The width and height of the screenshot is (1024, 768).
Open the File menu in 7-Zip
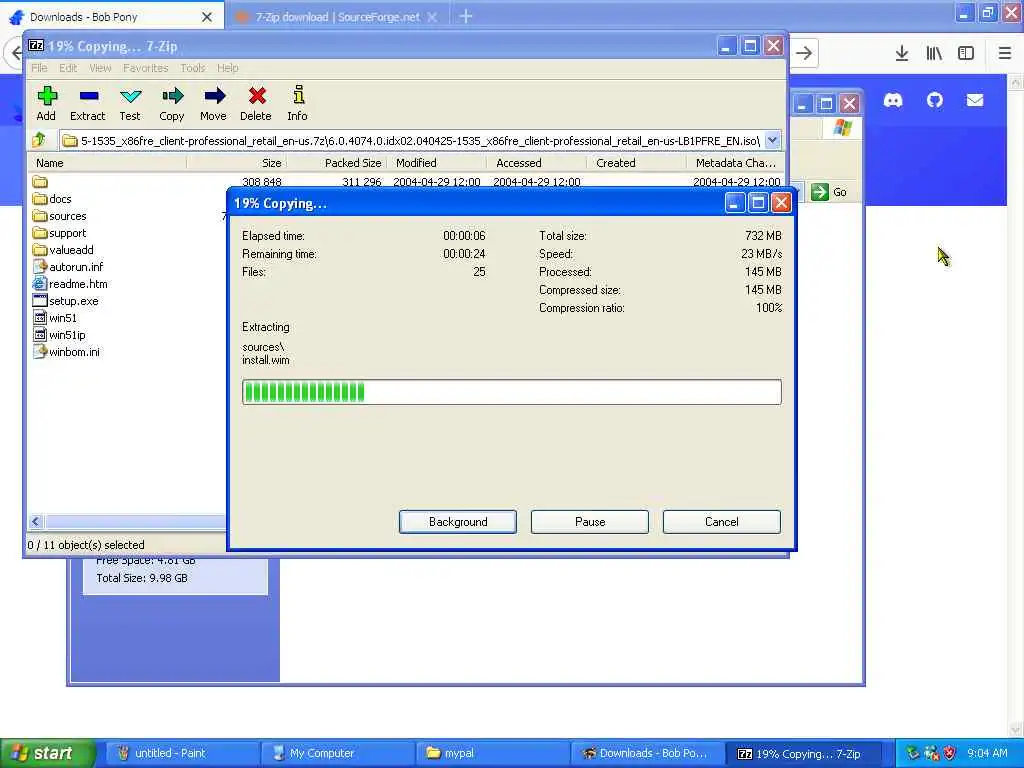[39, 68]
